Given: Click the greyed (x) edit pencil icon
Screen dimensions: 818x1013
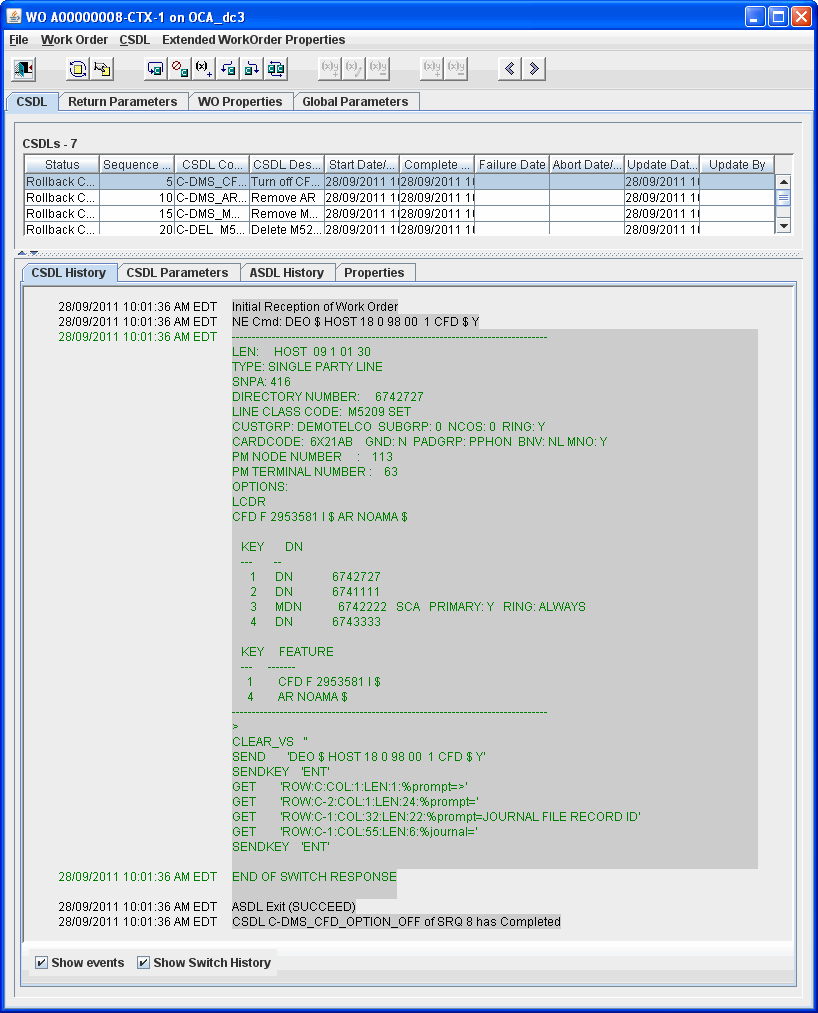Looking at the screenshot, I should (x=354, y=68).
